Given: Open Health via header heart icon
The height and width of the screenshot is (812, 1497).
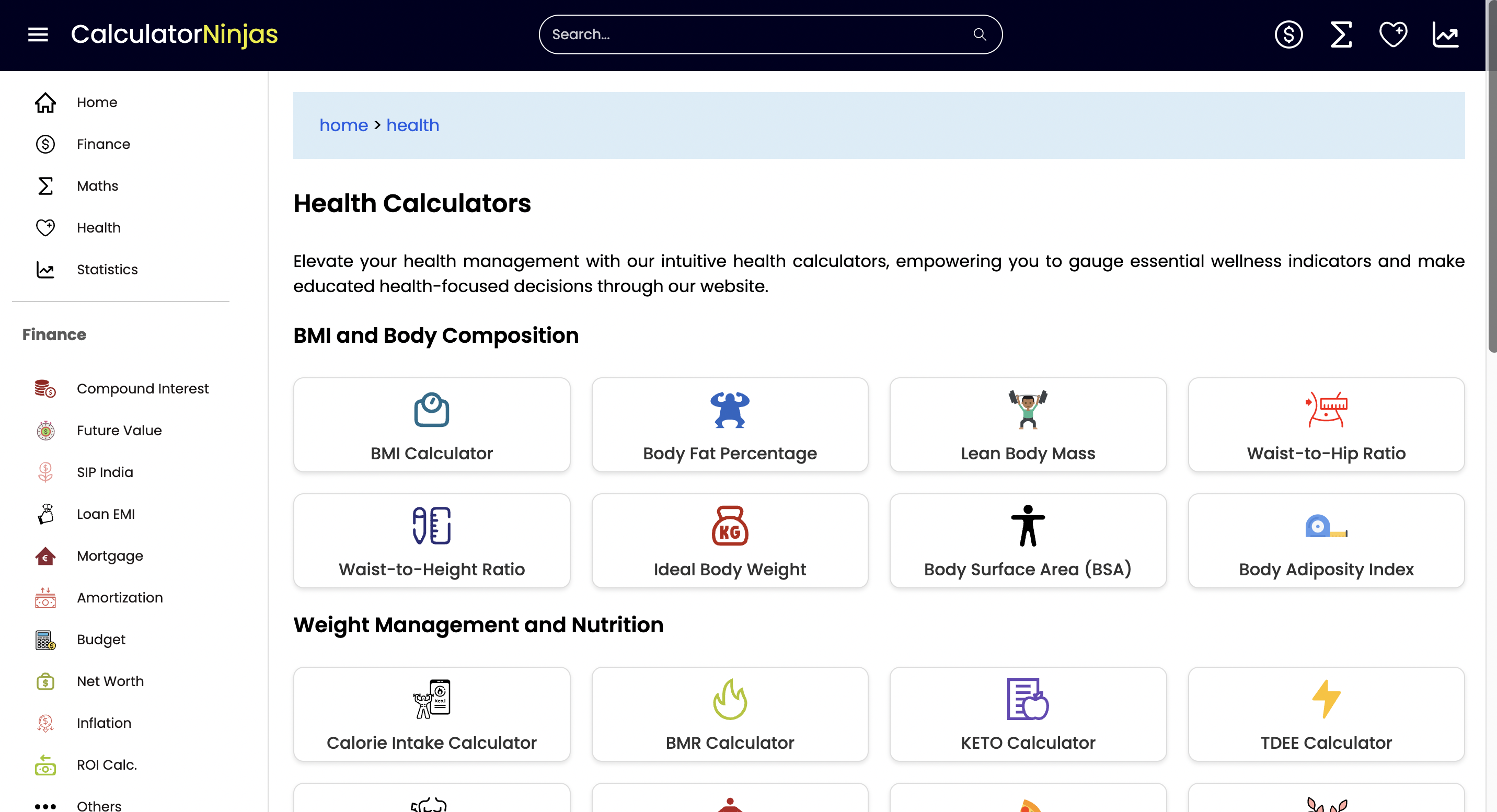Looking at the screenshot, I should coord(1393,34).
